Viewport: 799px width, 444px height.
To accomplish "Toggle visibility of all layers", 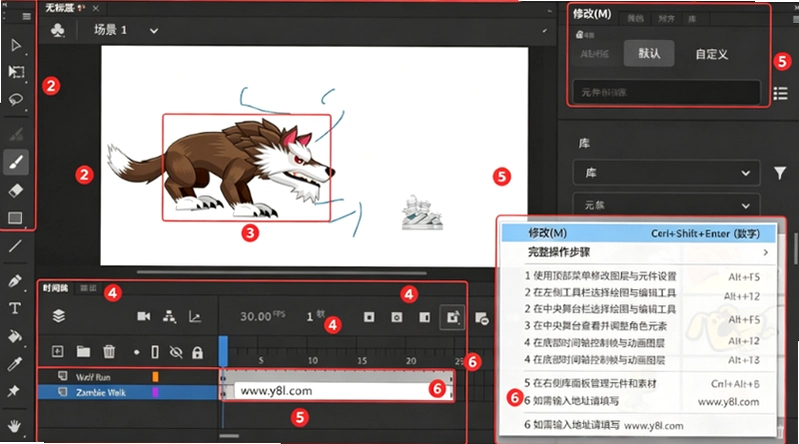I will pyautogui.click(x=176, y=352).
